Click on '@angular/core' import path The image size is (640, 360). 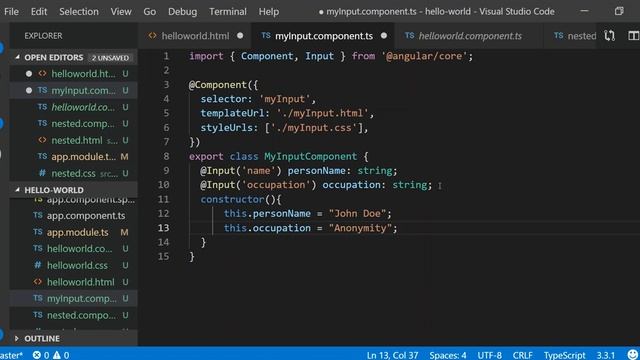click(x=424, y=56)
